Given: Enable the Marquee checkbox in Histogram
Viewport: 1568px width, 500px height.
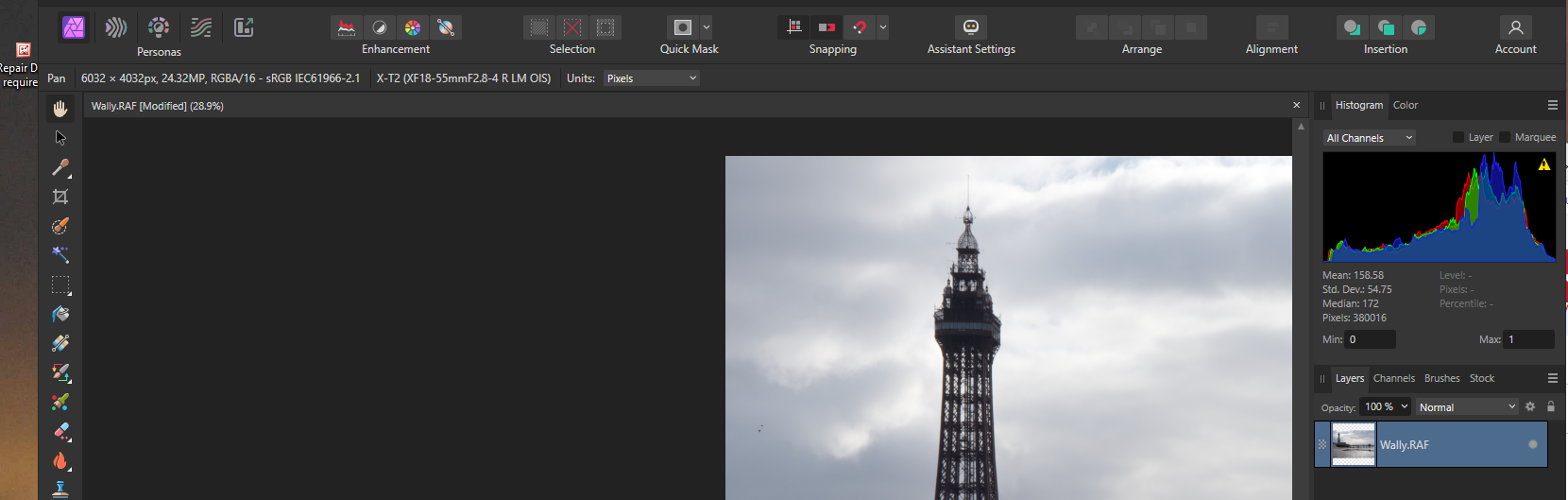Looking at the screenshot, I should click(1504, 137).
